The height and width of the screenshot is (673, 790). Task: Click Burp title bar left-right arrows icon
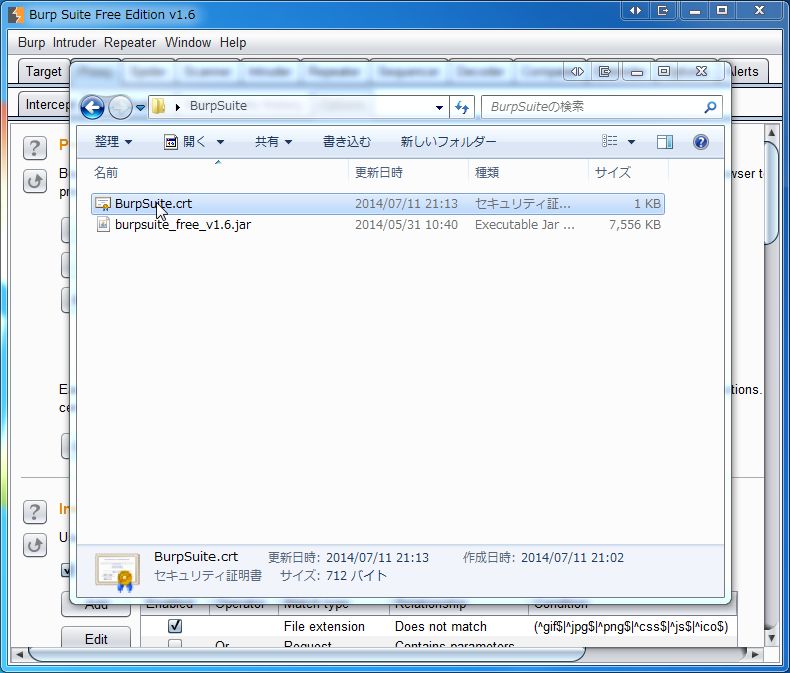(636, 11)
